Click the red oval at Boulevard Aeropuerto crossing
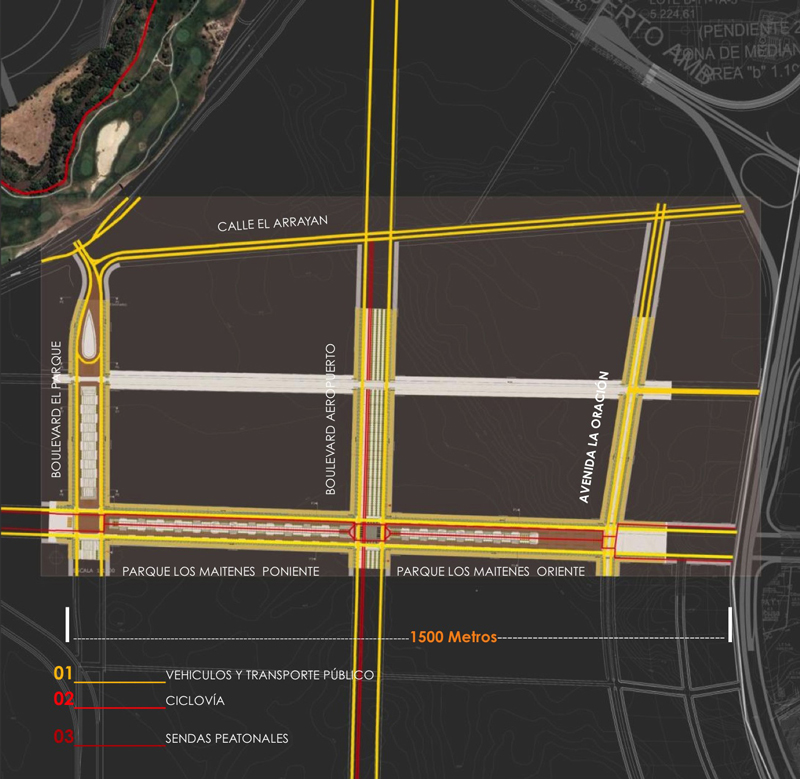Viewport: 800px width, 779px height. (x=370, y=532)
